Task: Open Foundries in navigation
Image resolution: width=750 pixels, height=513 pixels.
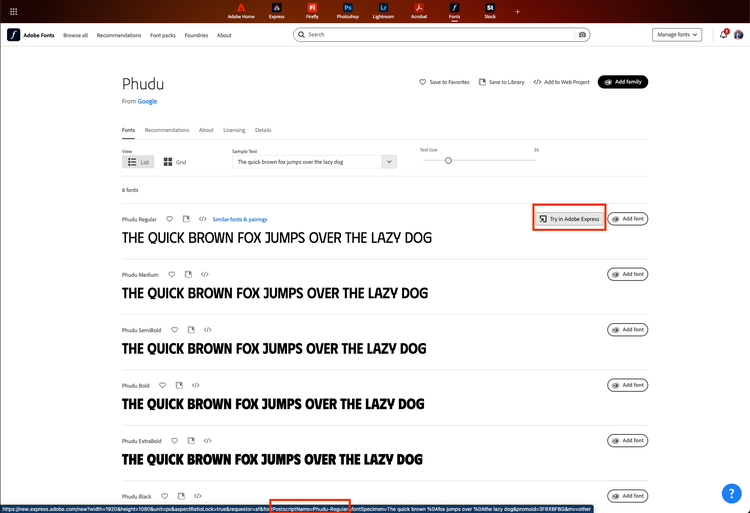Action: pos(196,35)
